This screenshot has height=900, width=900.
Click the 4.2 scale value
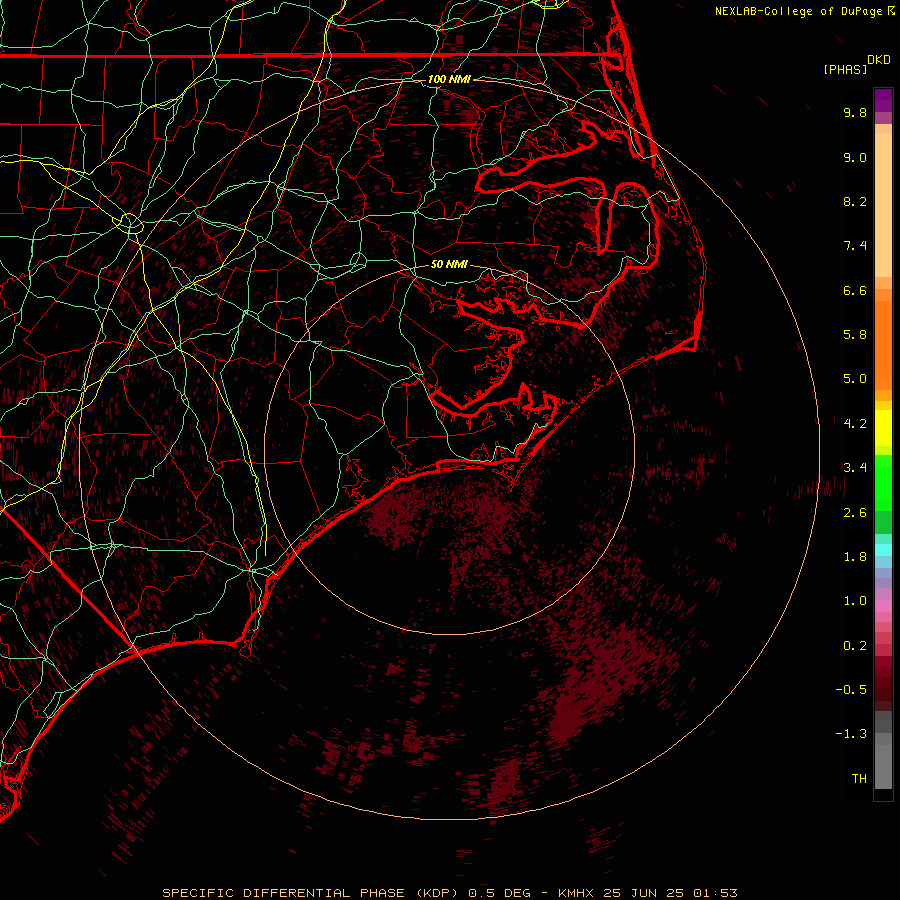click(855, 424)
